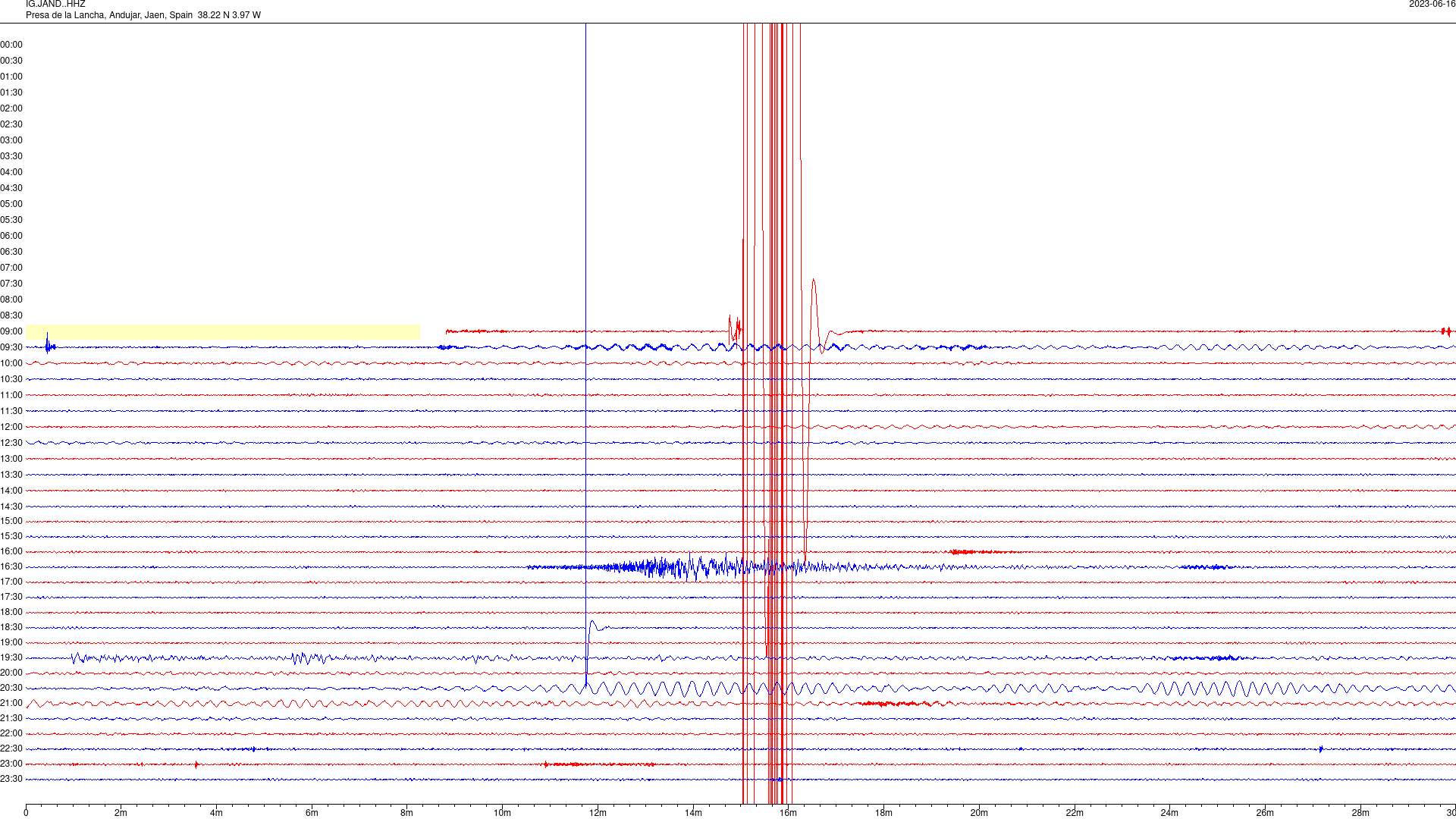Click the 00:30 time row label
Screen dimensions: 1456x819
click(11, 61)
